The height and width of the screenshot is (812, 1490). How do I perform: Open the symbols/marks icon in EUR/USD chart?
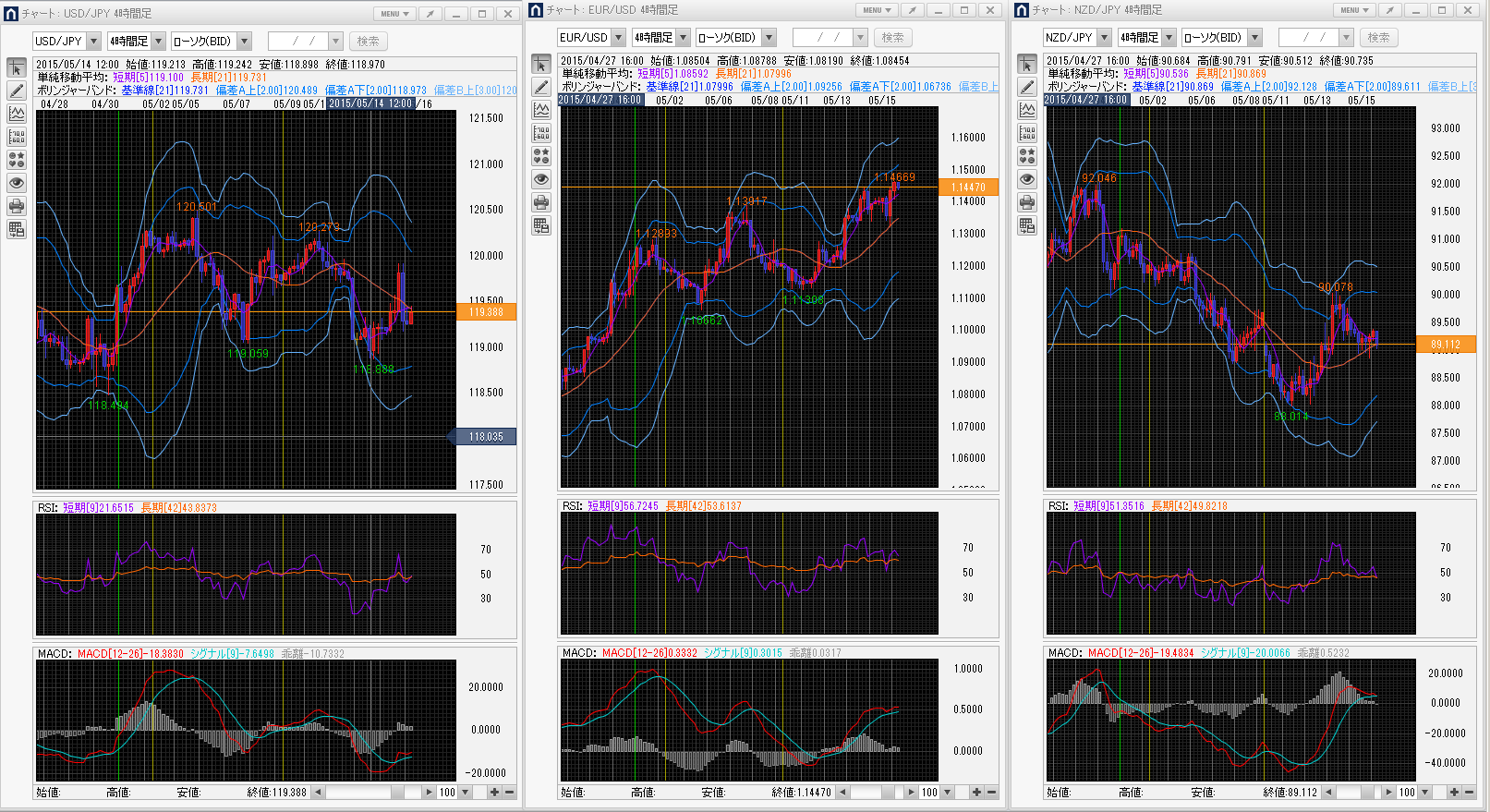point(541,156)
